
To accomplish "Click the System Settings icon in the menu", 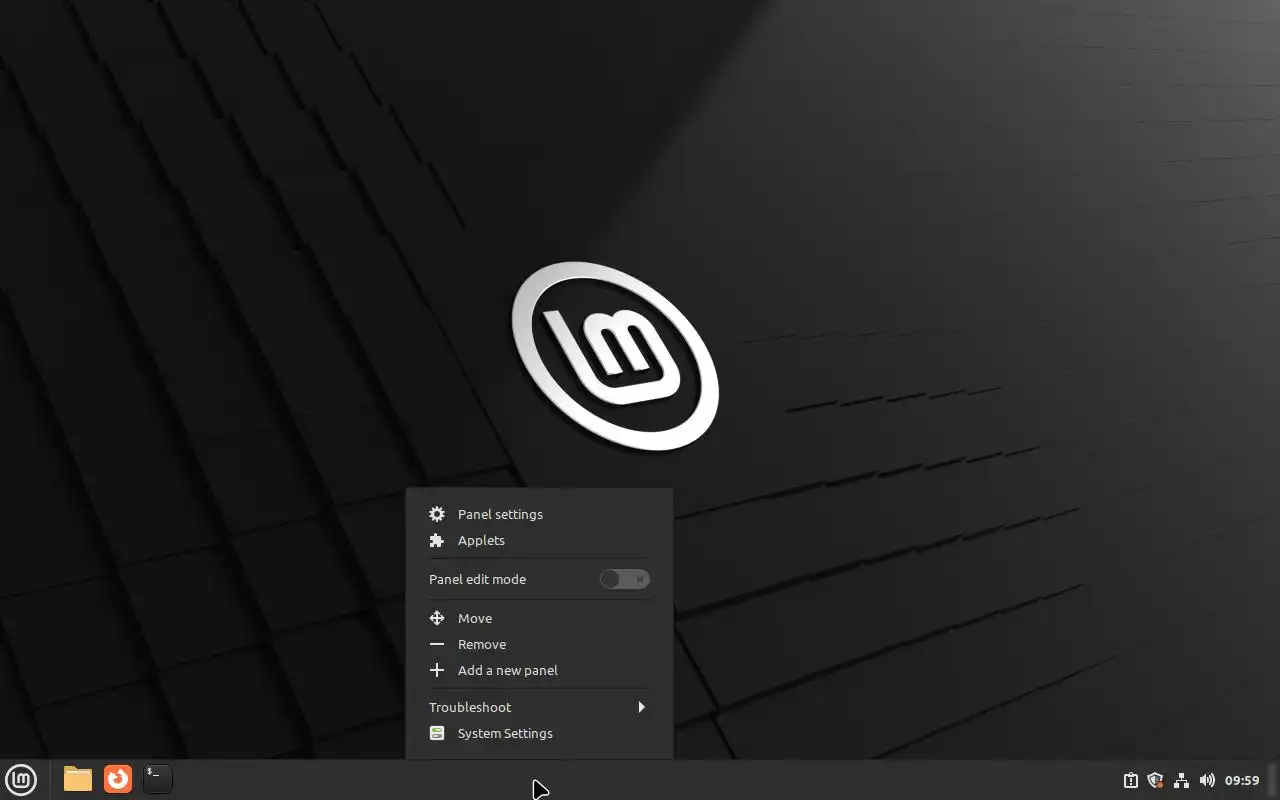I will coord(437,733).
